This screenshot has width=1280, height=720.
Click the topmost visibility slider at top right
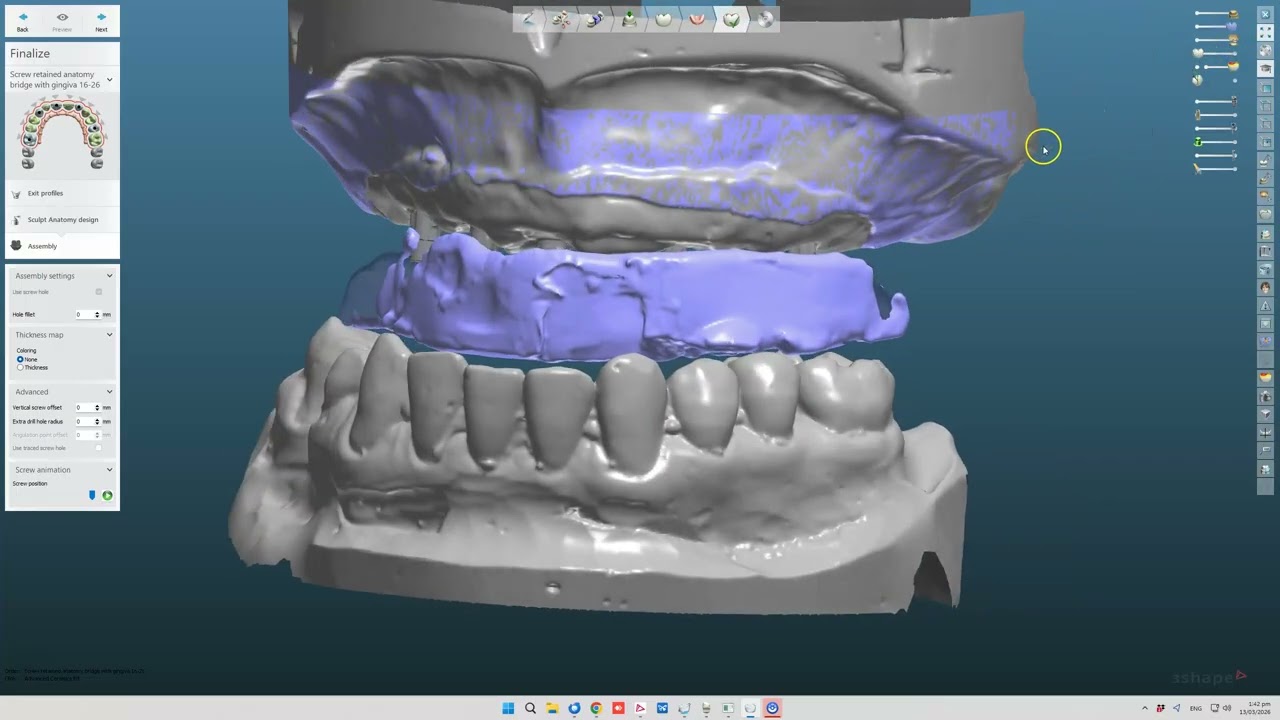pyautogui.click(x=1217, y=14)
